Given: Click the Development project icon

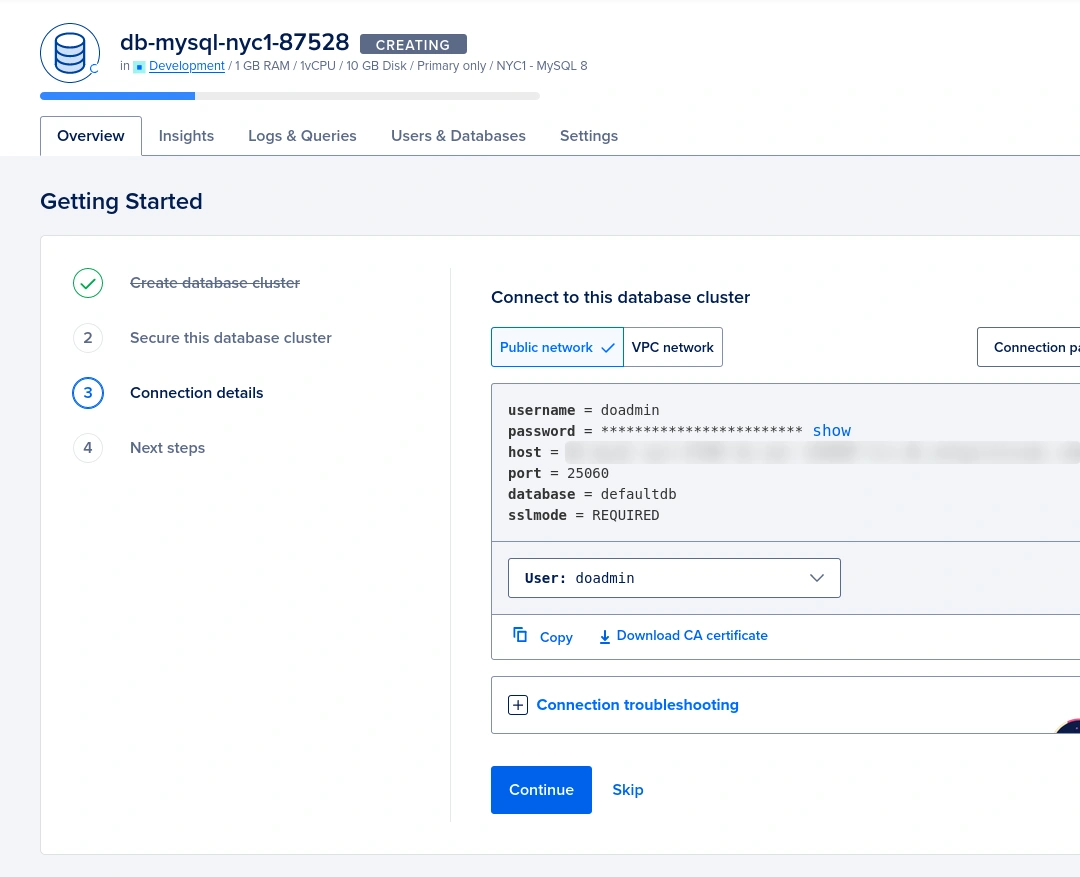Looking at the screenshot, I should (x=139, y=67).
